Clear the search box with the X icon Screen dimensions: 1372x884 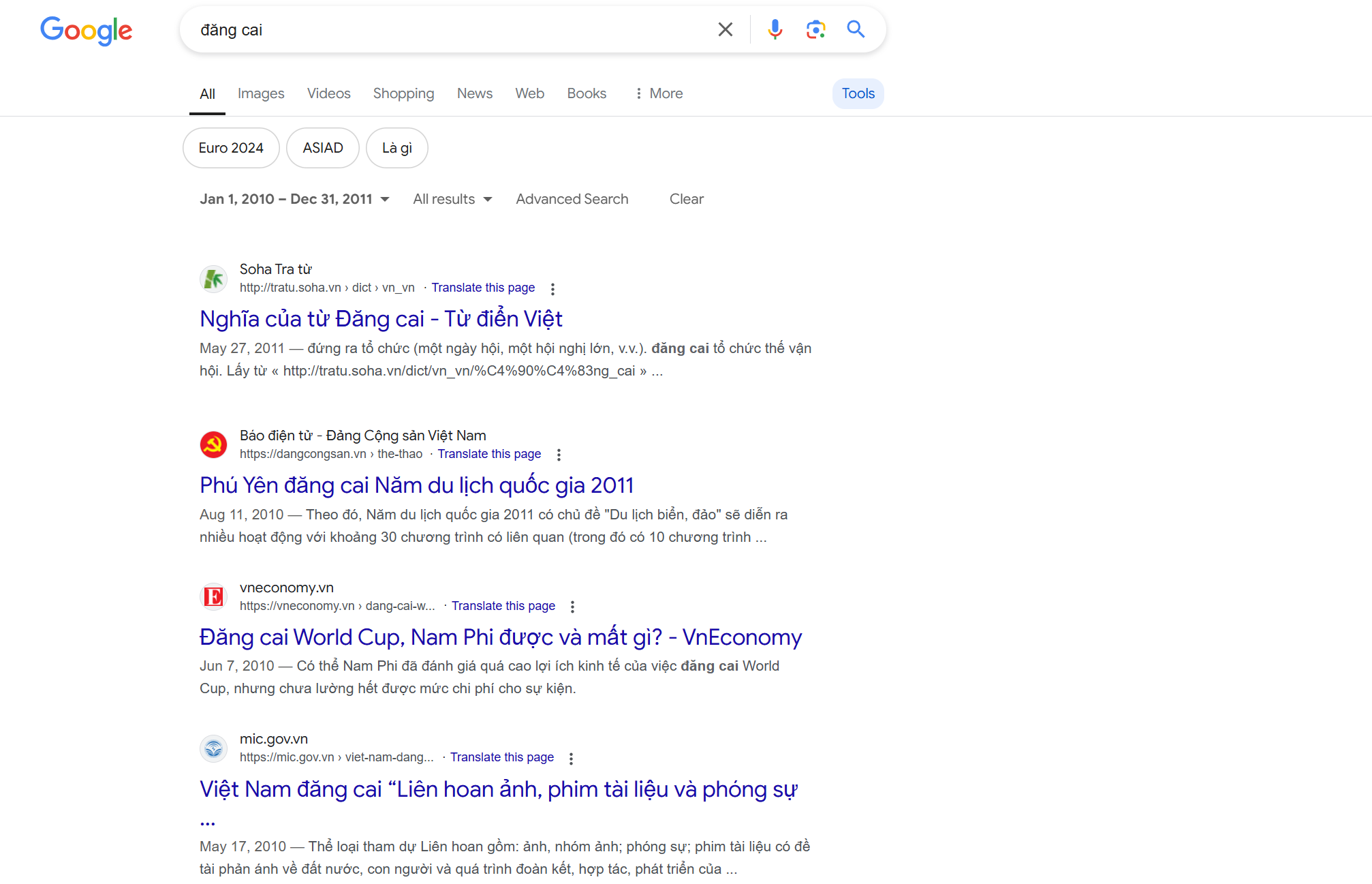pos(726,29)
